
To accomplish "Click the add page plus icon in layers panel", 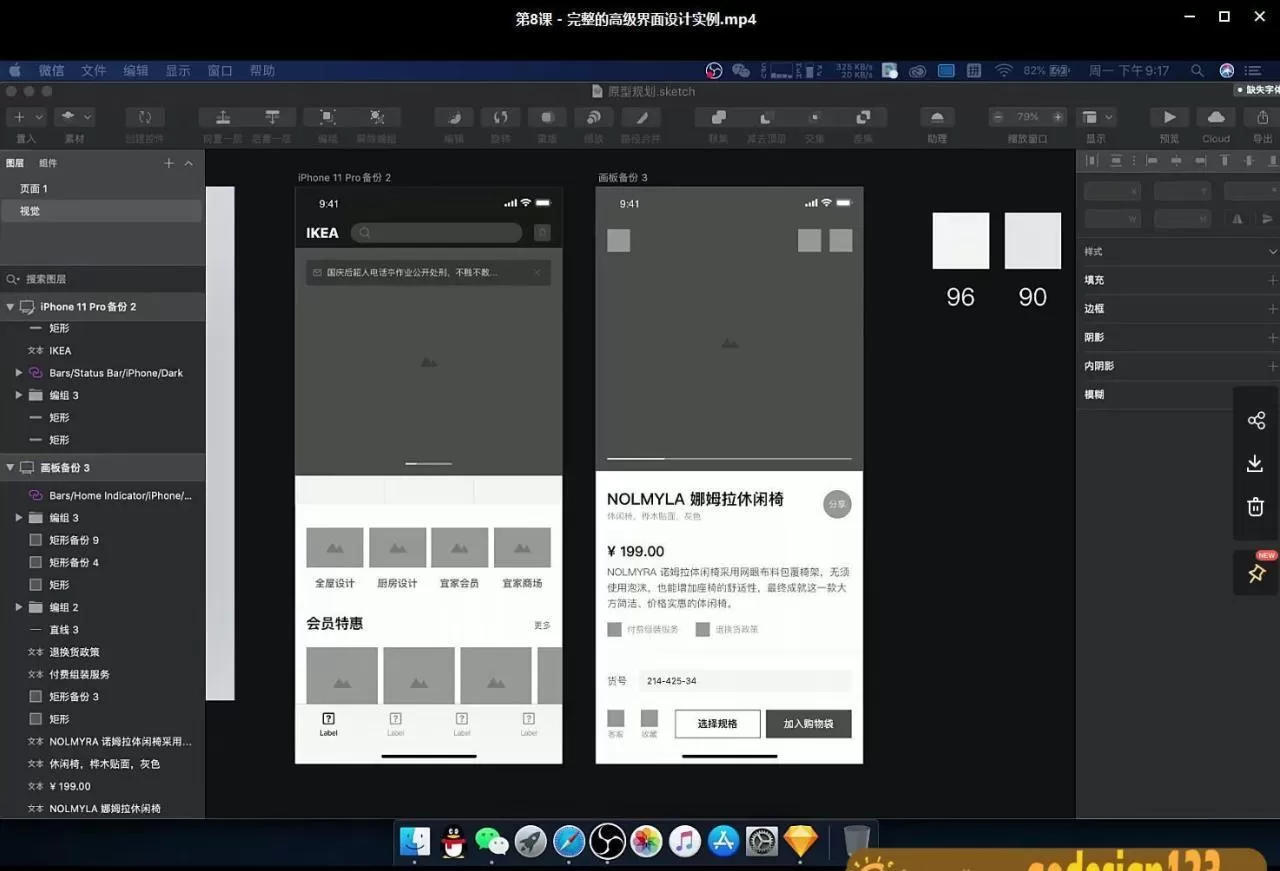I will [169, 163].
